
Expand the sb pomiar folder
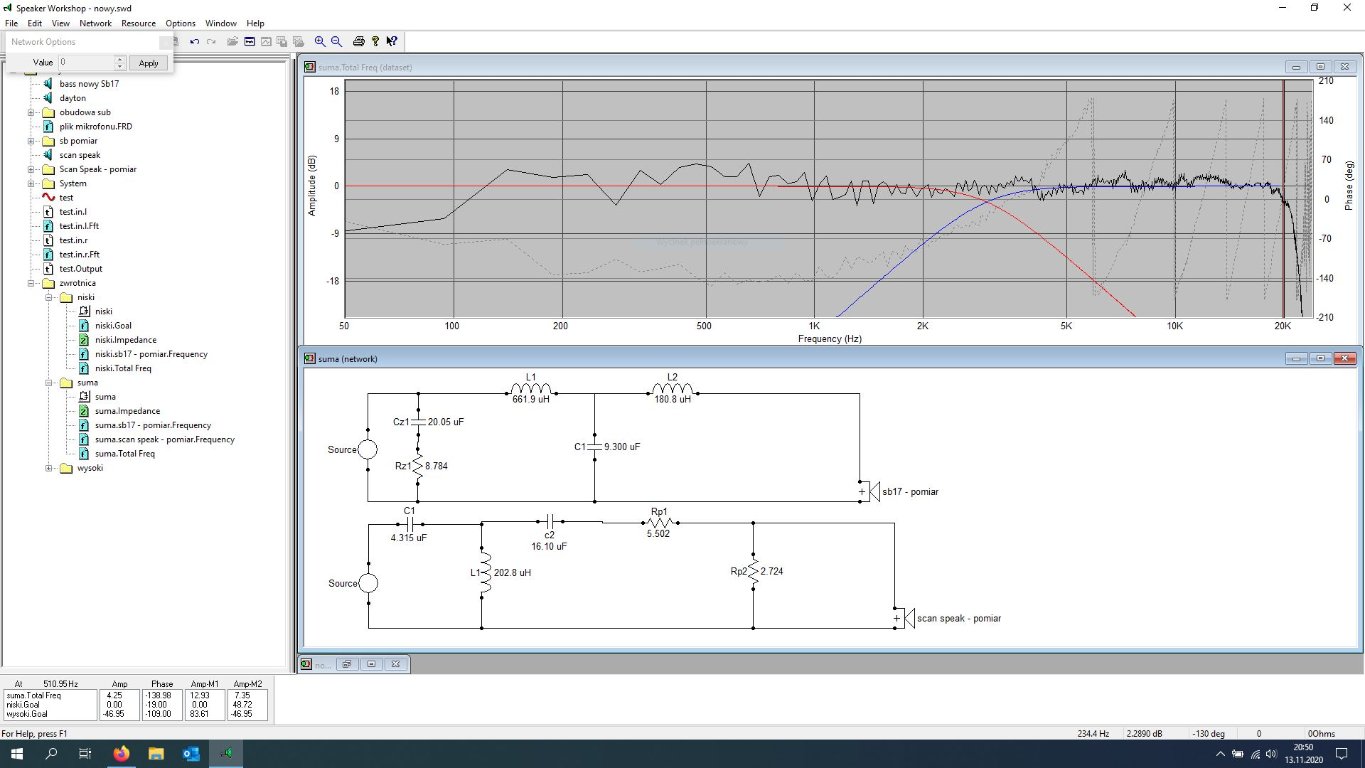click(33, 141)
